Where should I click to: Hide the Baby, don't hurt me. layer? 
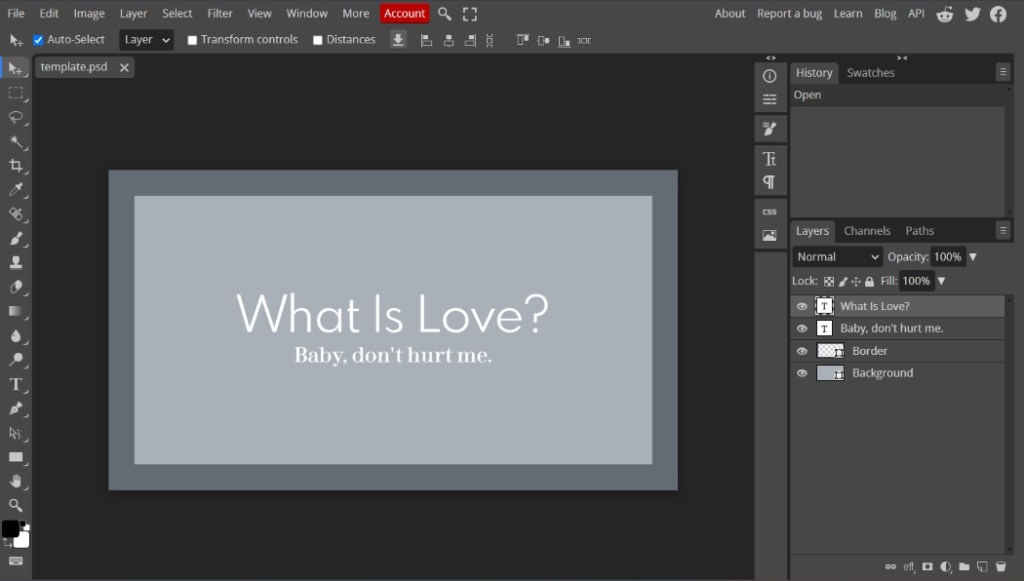click(x=802, y=328)
